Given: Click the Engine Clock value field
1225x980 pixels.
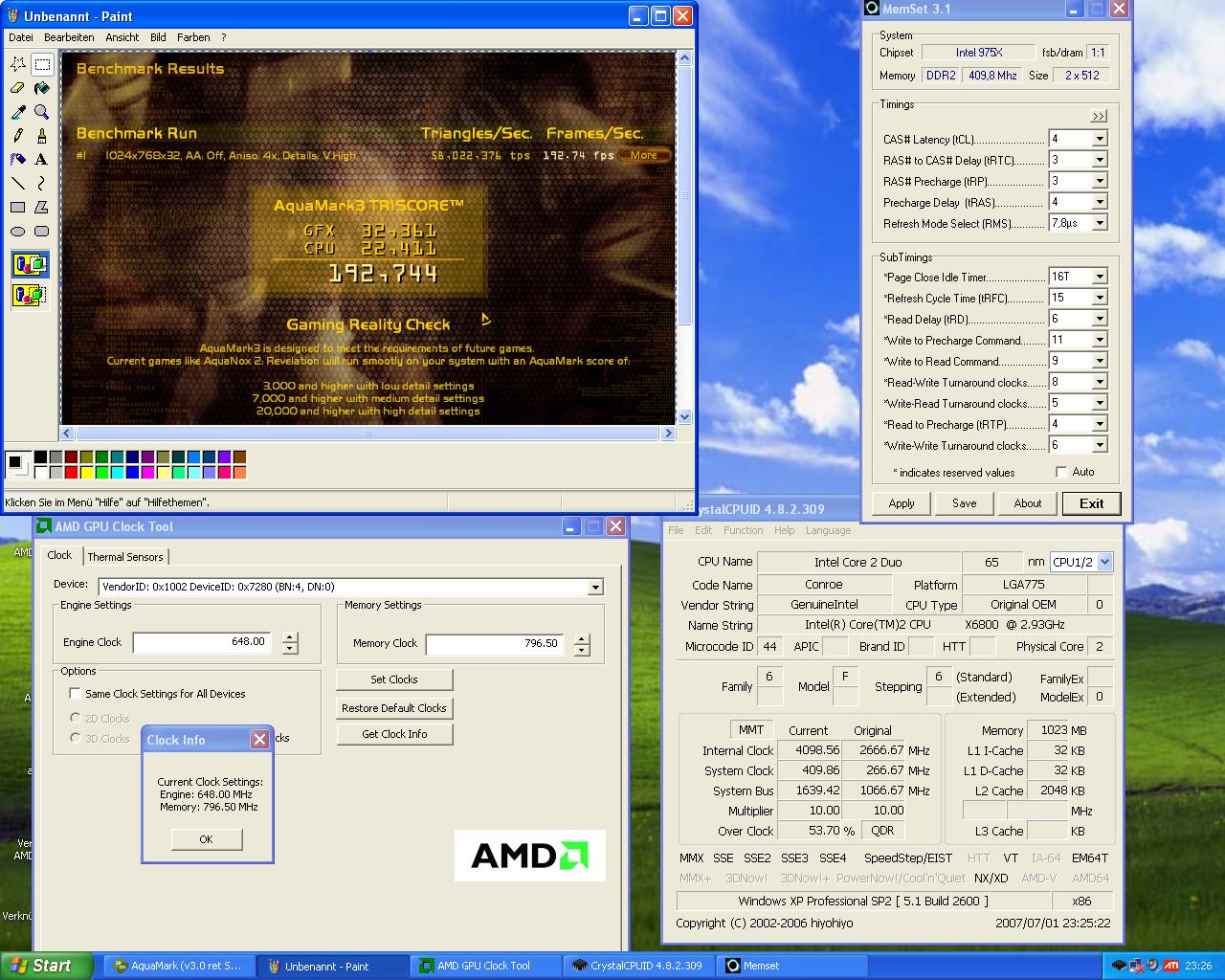Looking at the screenshot, I should pyautogui.click(x=202, y=642).
